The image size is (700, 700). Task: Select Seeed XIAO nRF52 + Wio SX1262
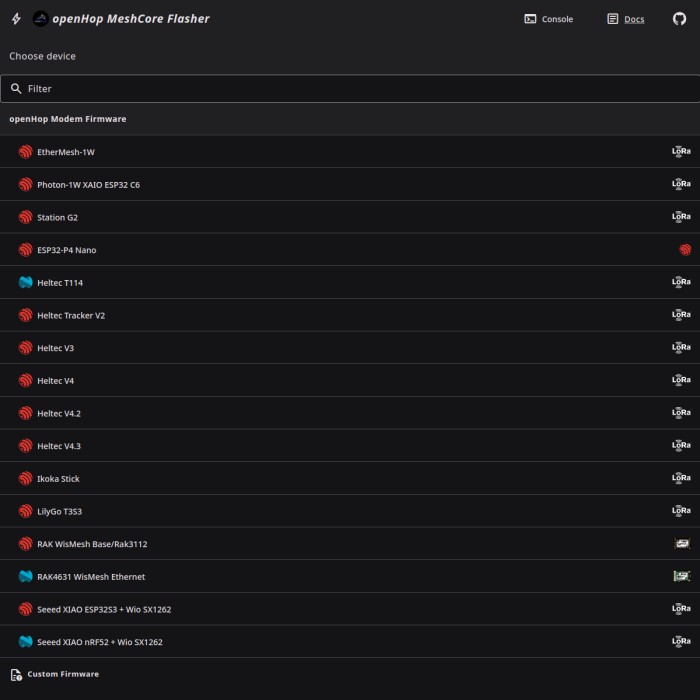point(350,641)
